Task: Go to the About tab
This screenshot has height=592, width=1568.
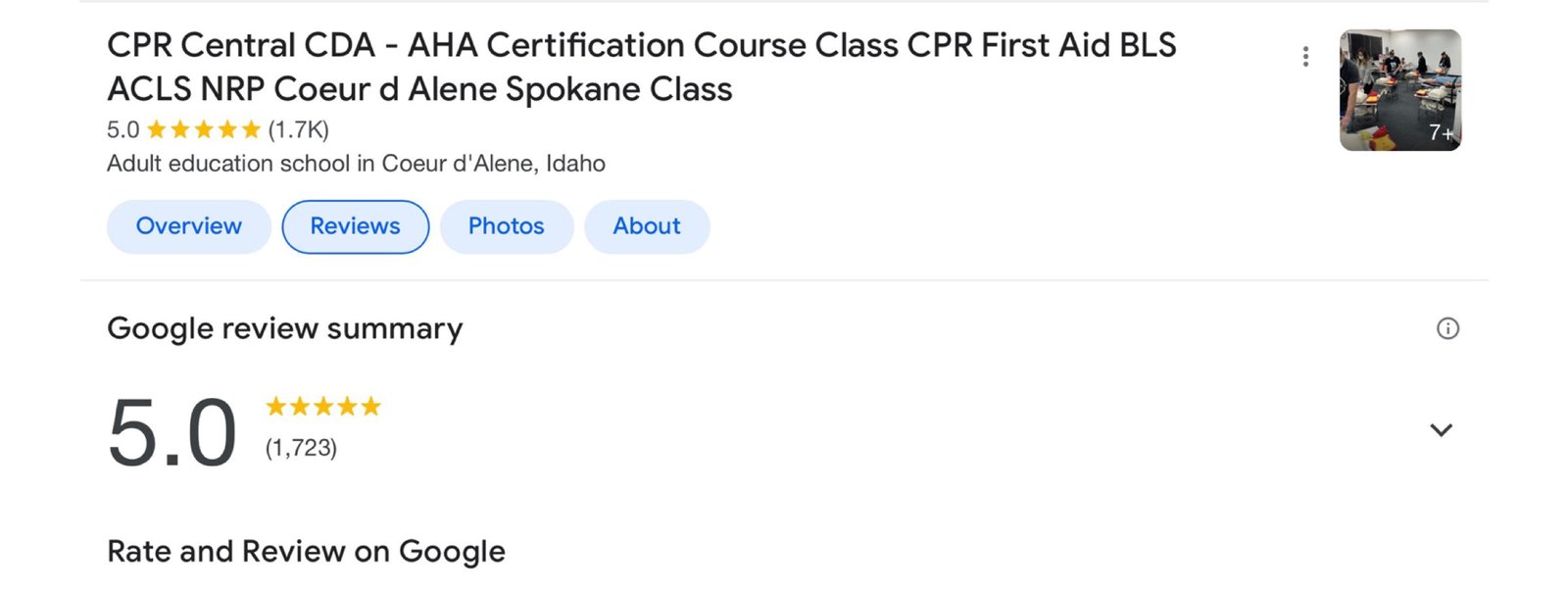Action: tap(647, 226)
